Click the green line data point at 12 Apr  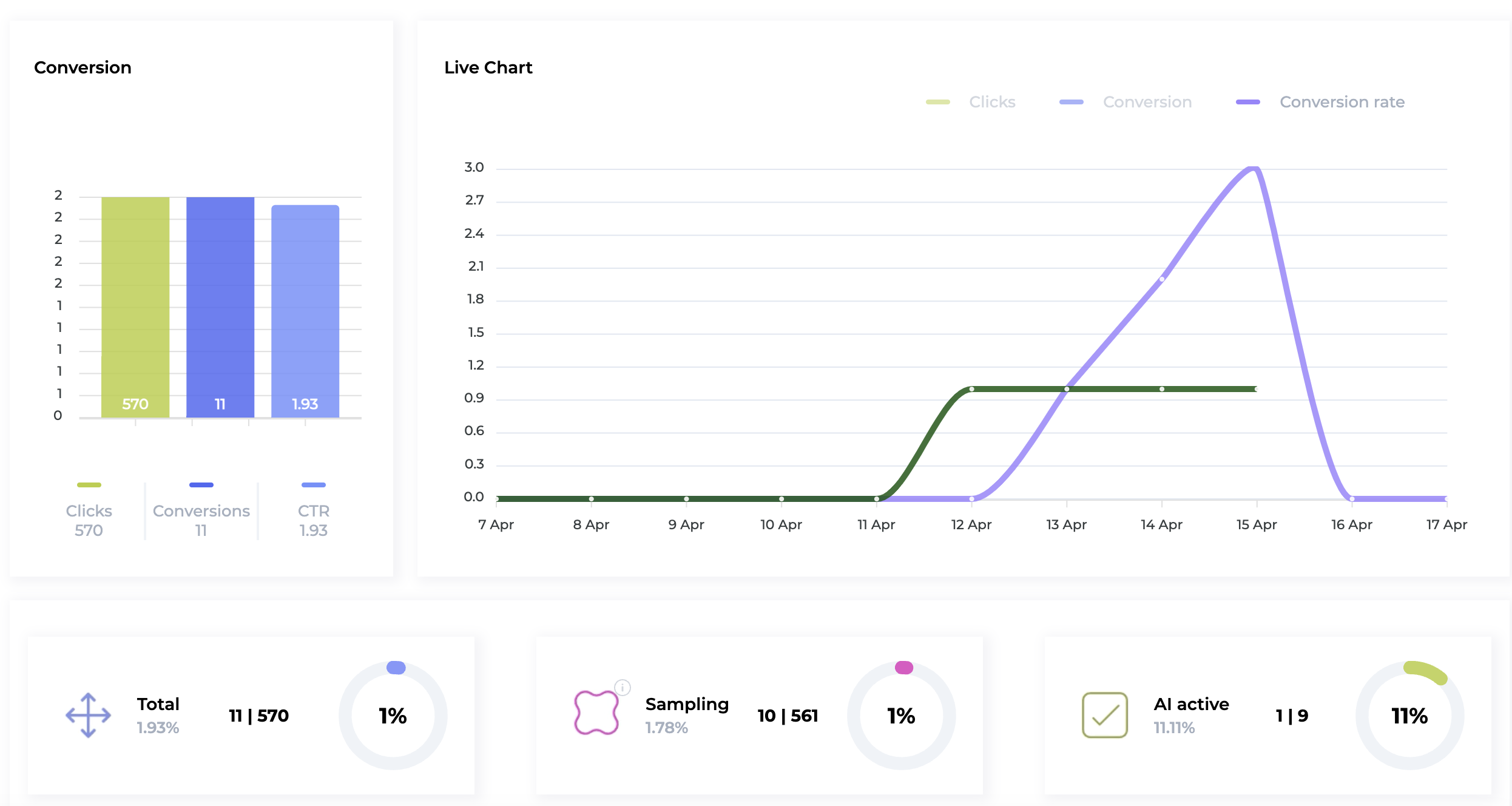[971, 389]
